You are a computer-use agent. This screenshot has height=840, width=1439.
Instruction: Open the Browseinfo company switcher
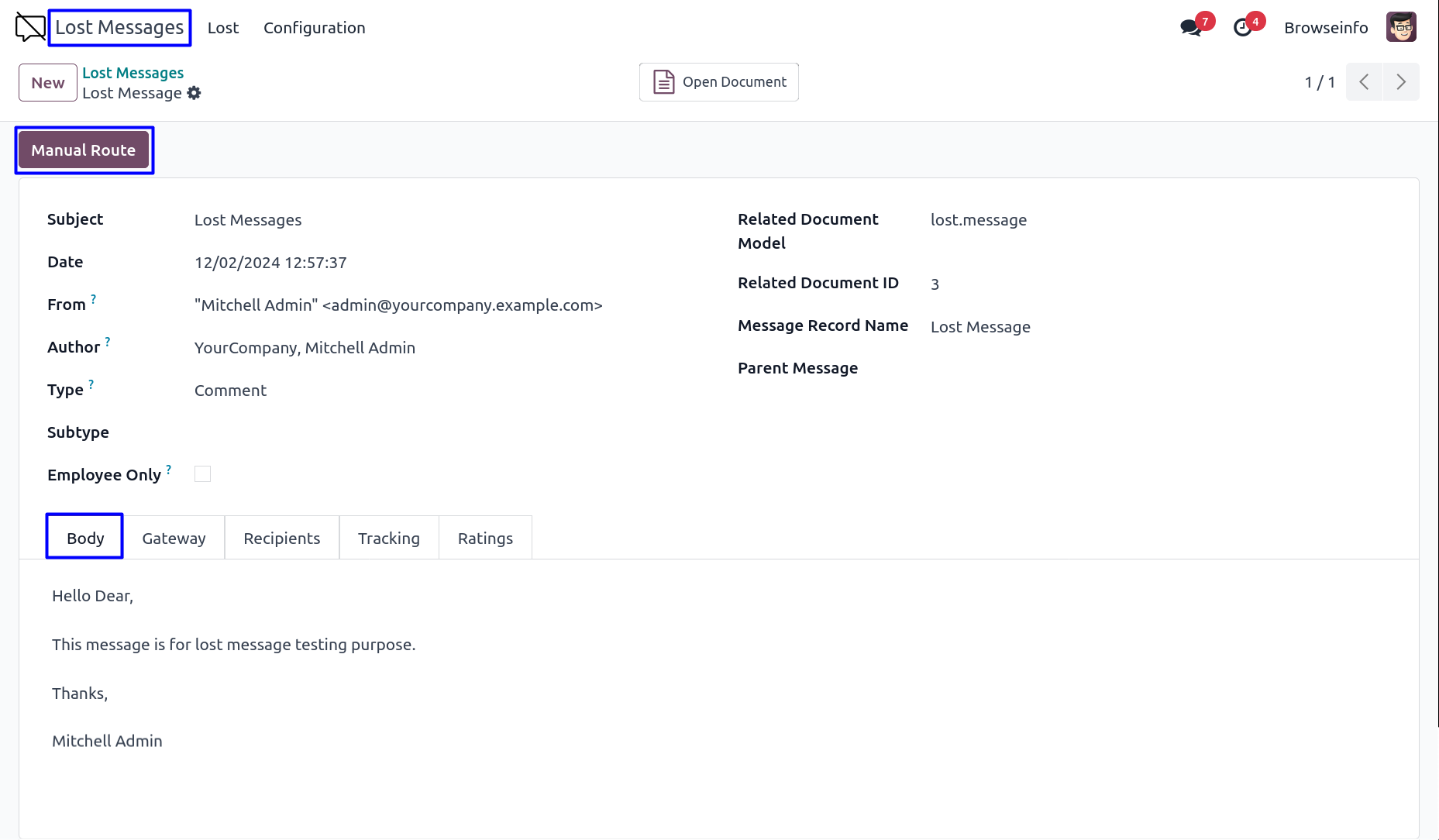[1325, 28]
